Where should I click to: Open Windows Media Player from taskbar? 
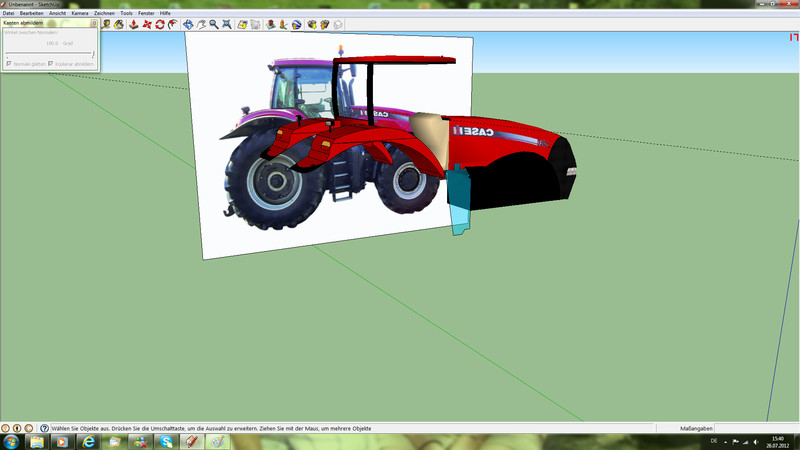pyautogui.click(x=62, y=442)
